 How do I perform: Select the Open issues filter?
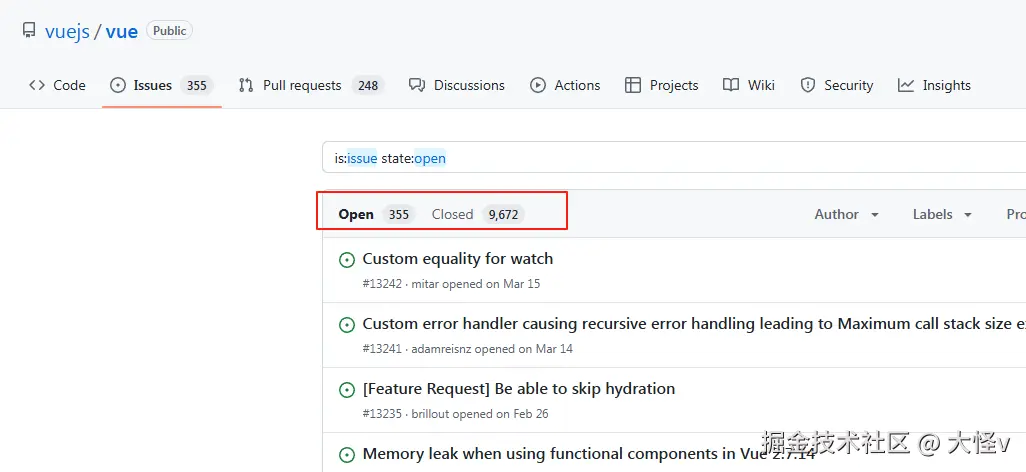click(x=356, y=214)
